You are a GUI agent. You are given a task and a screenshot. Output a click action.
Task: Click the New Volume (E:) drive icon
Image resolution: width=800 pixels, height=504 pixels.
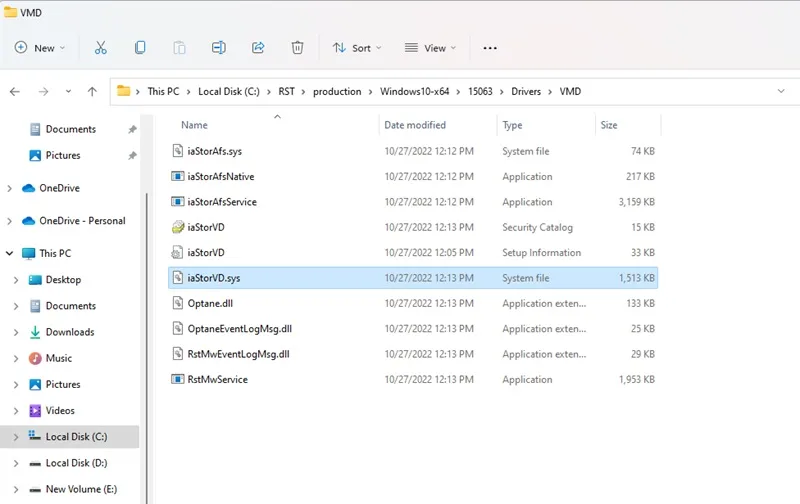pos(35,490)
